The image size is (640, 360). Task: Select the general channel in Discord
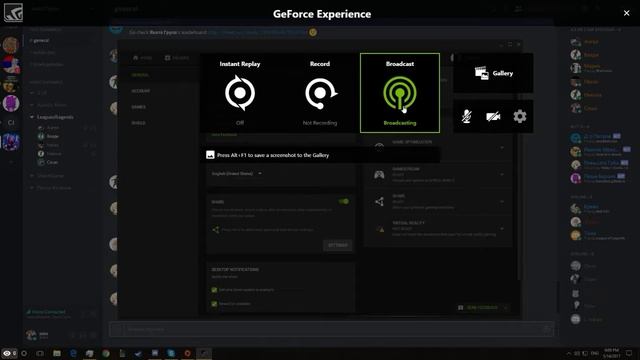[41, 40]
